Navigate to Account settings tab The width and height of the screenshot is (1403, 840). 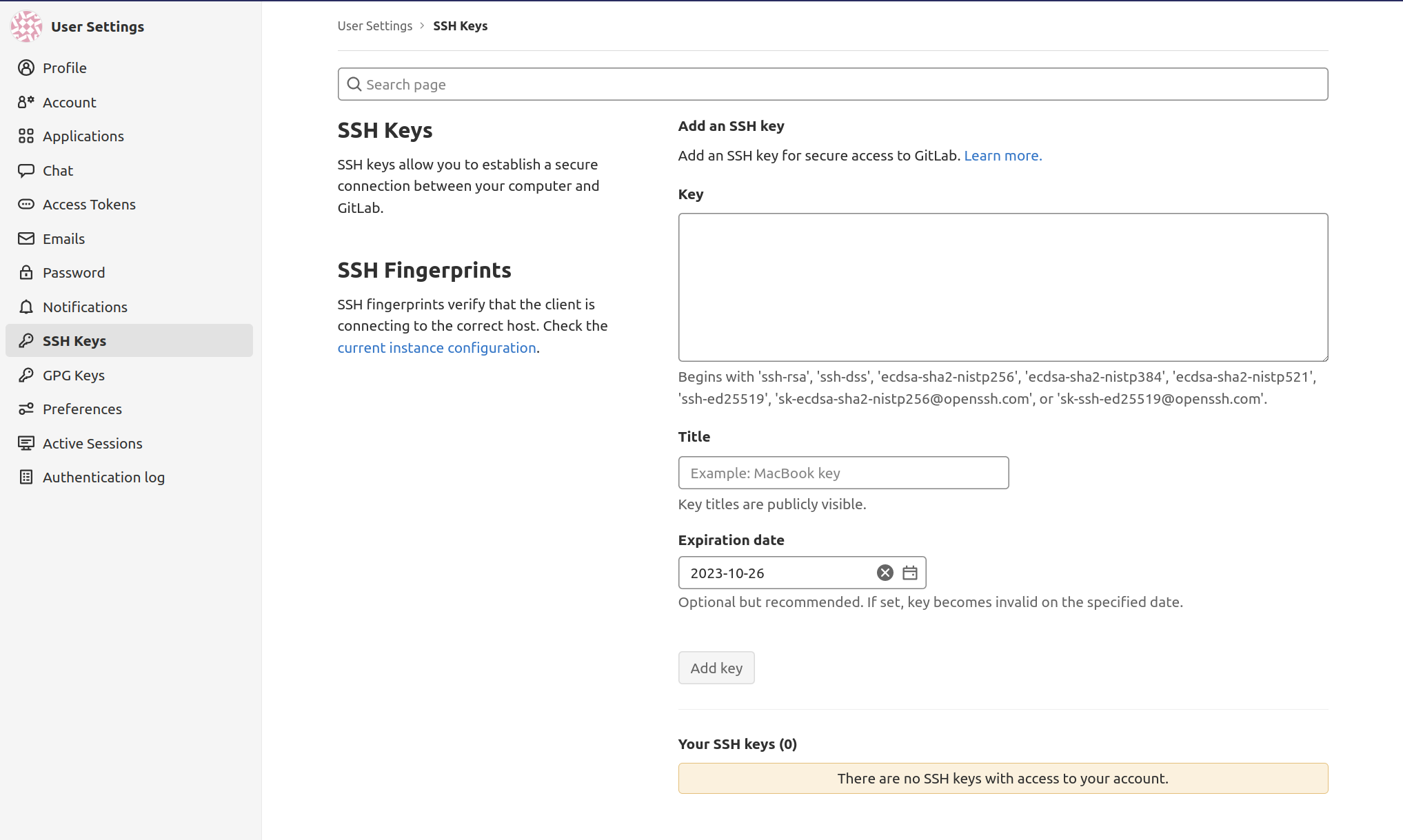[69, 101]
